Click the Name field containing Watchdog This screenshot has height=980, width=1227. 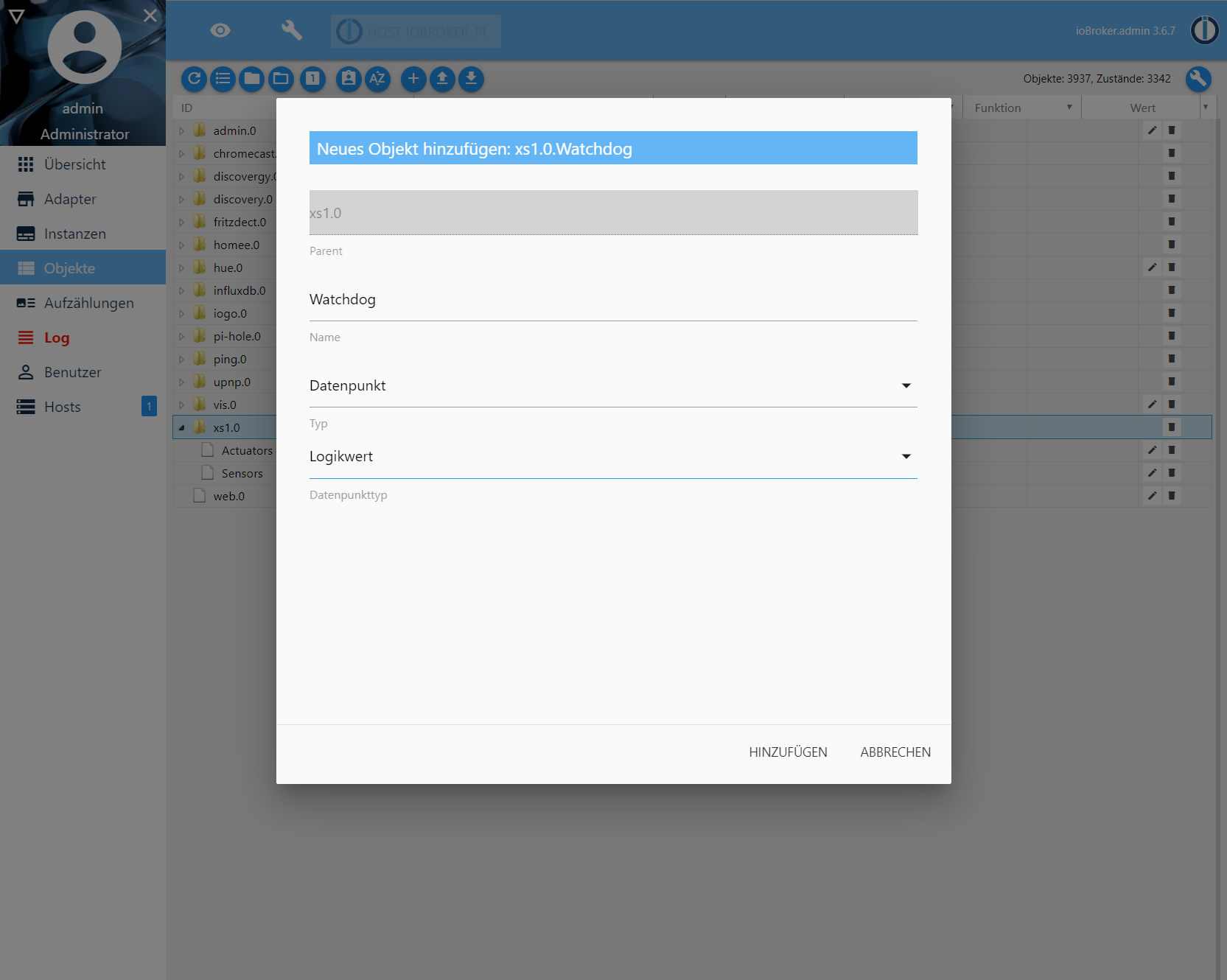[613, 300]
